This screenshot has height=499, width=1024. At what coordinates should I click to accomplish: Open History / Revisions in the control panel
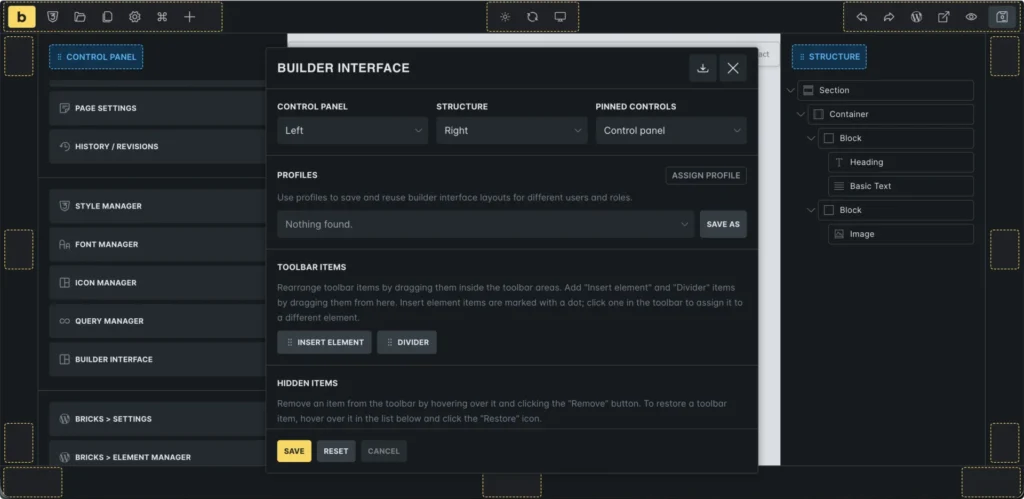[157, 146]
